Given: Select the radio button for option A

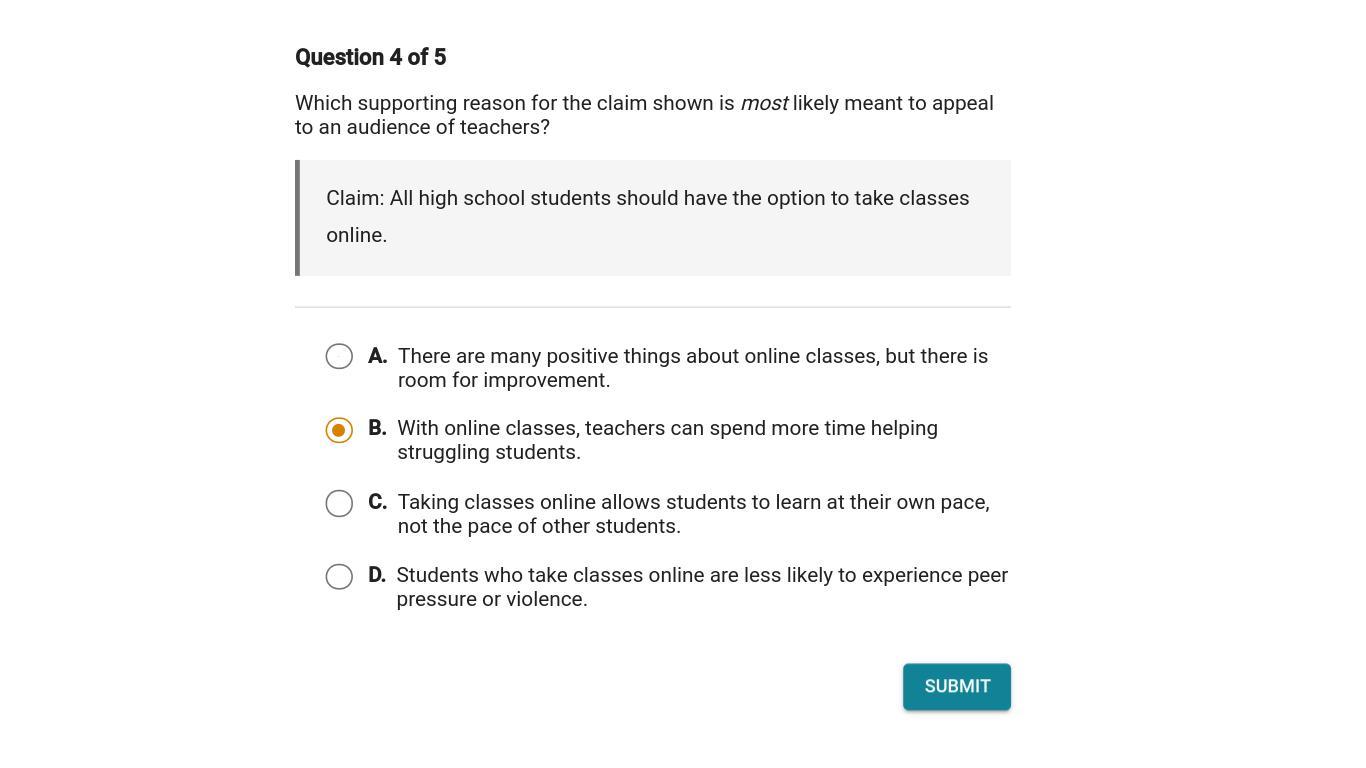Looking at the screenshot, I should click(x=339, y=357).
